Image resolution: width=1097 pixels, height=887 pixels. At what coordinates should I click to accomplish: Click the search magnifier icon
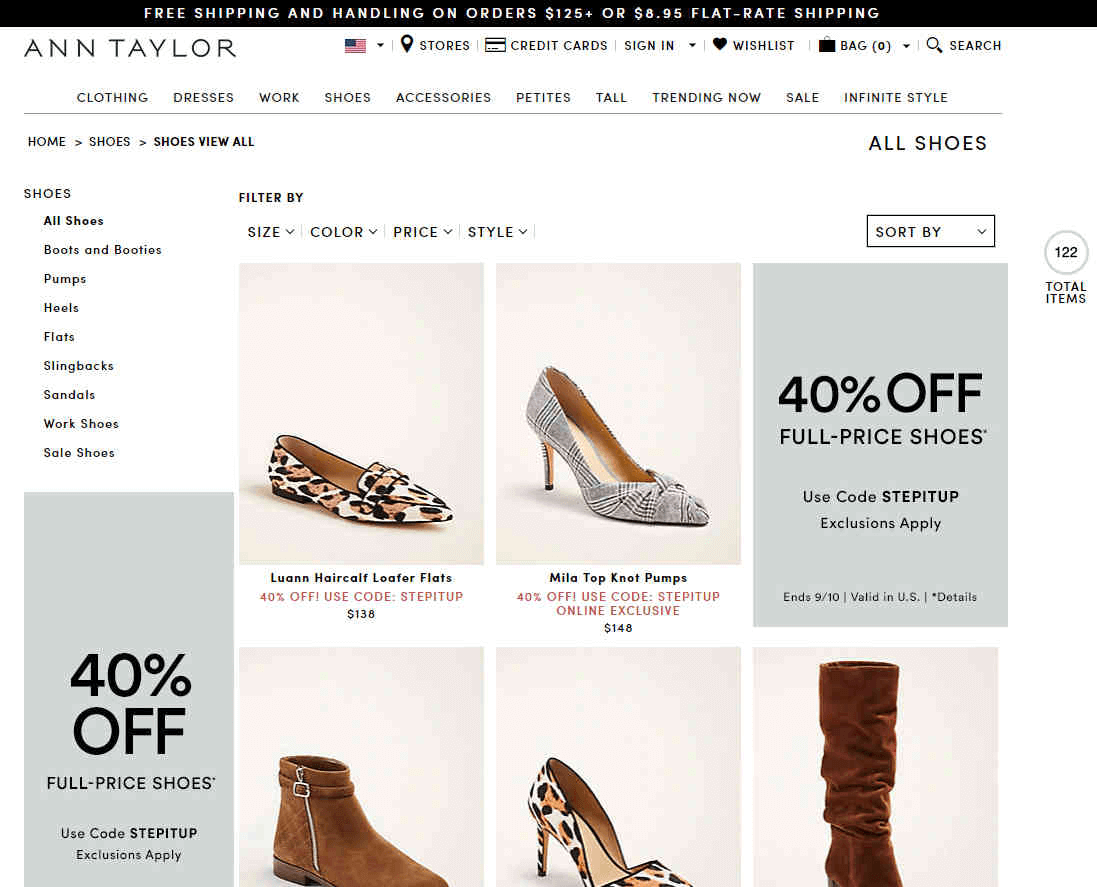point(934,45)
